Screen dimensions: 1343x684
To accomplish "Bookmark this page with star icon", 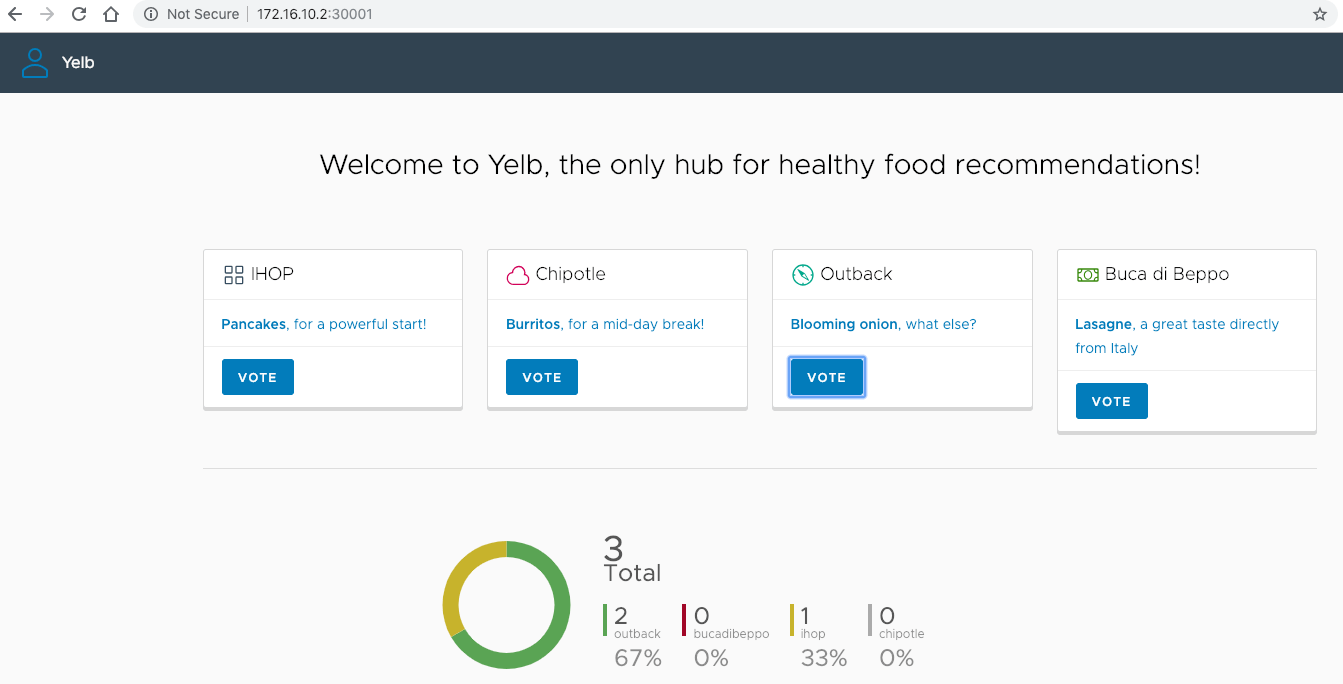I will 1319,14.
